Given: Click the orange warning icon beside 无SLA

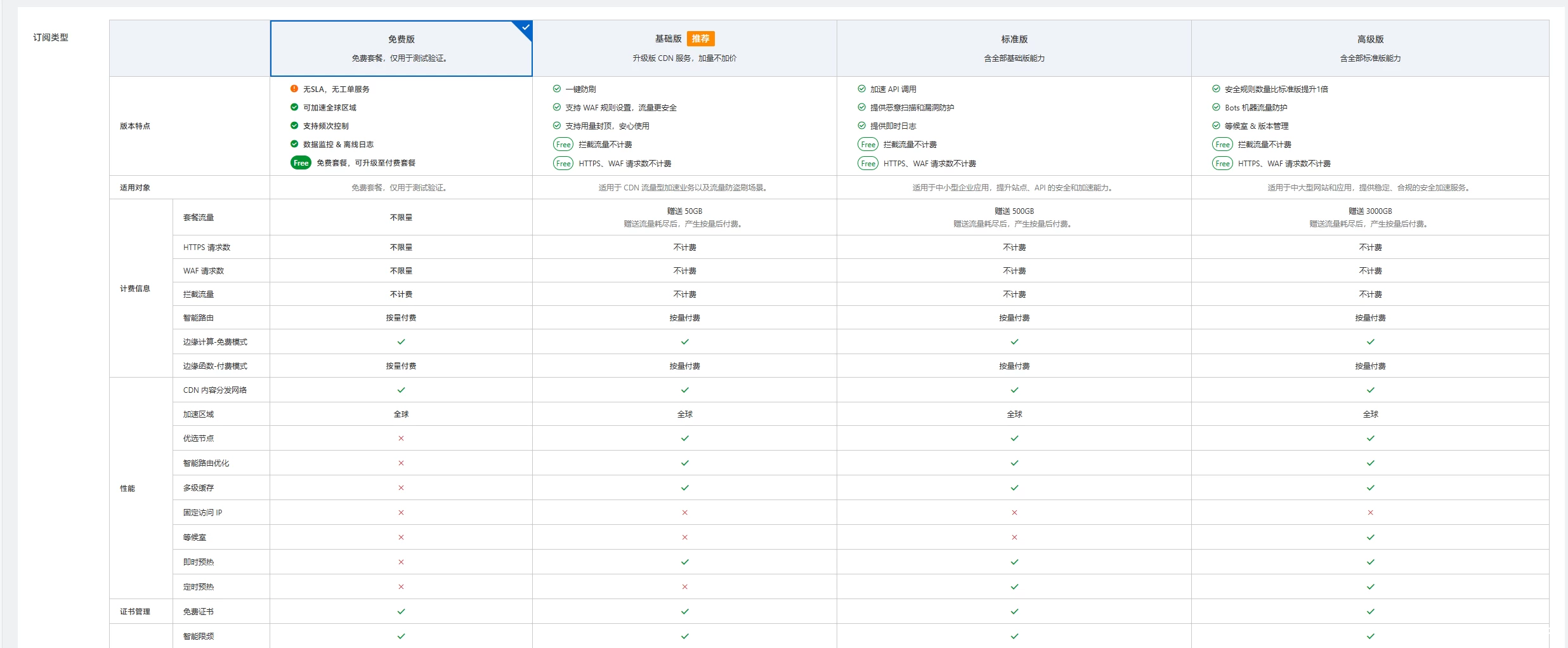Looking at the screenshot, I should click(x=294, y=89).
